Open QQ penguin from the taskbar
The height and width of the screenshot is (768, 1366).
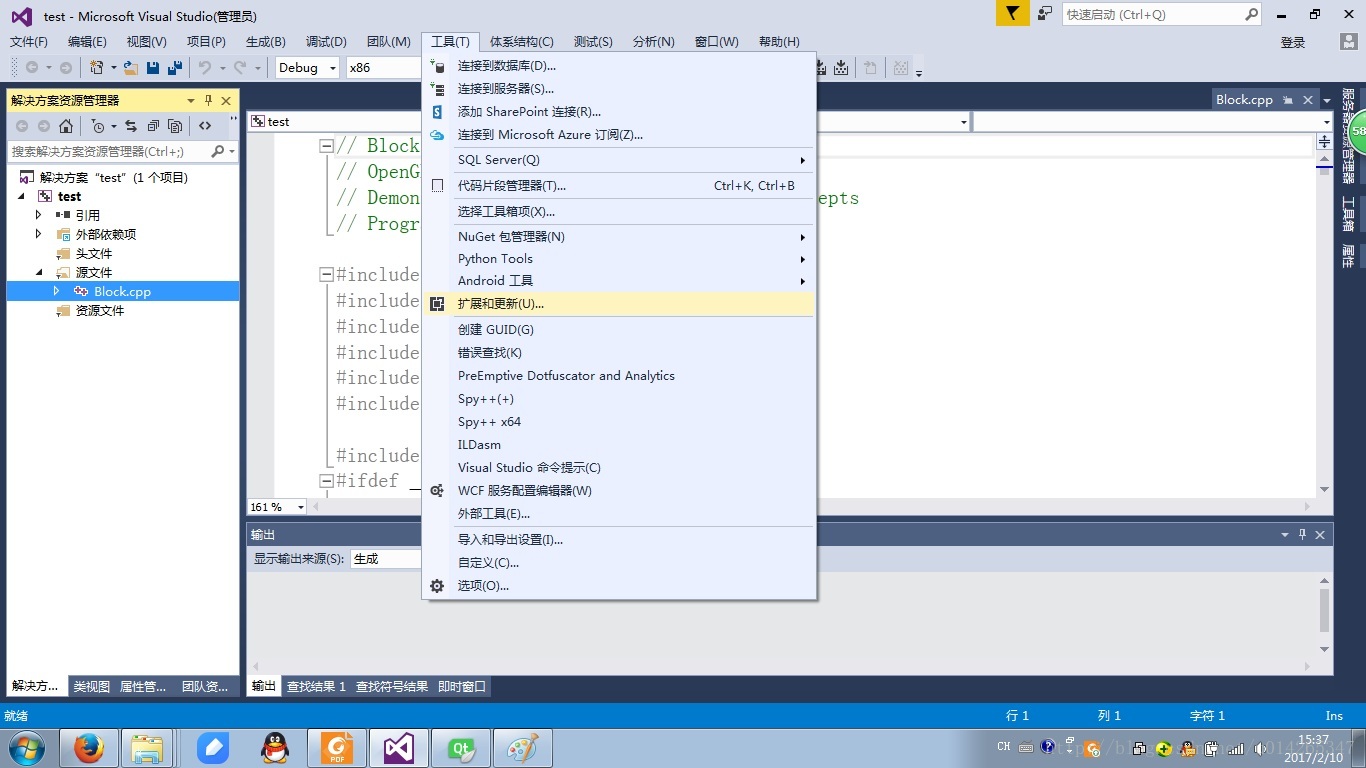pyautogui.click(x=275, y=748)
